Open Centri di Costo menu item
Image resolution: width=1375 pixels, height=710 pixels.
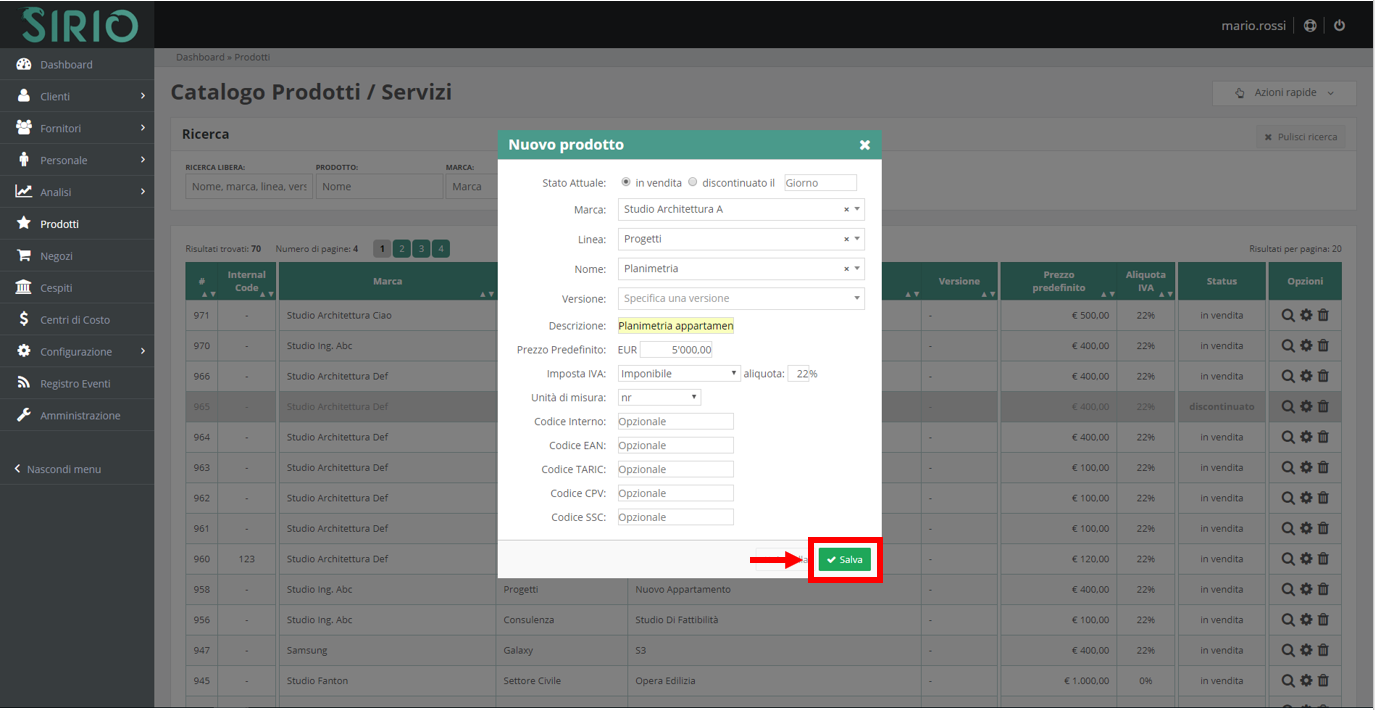(x=75, y=320)
